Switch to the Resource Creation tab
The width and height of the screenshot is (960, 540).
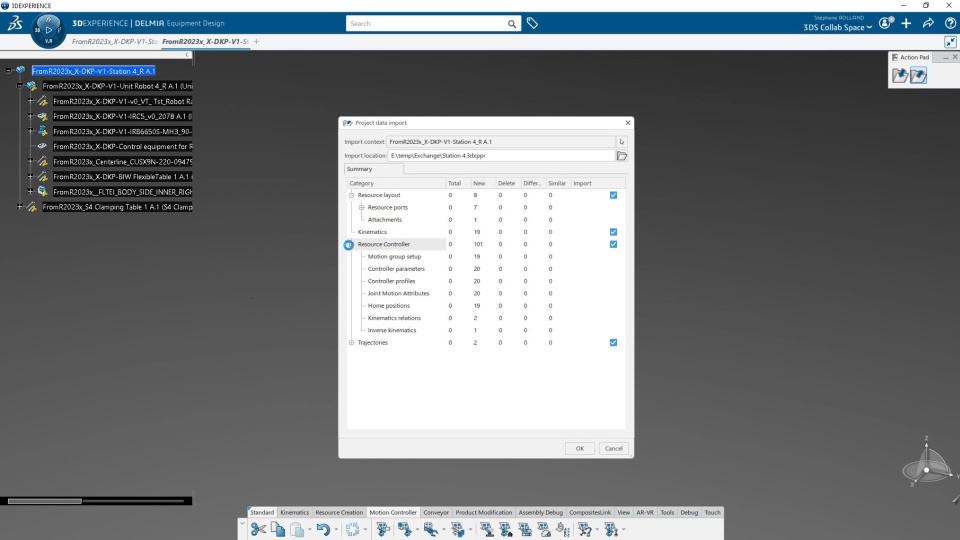tap(339, 512)
